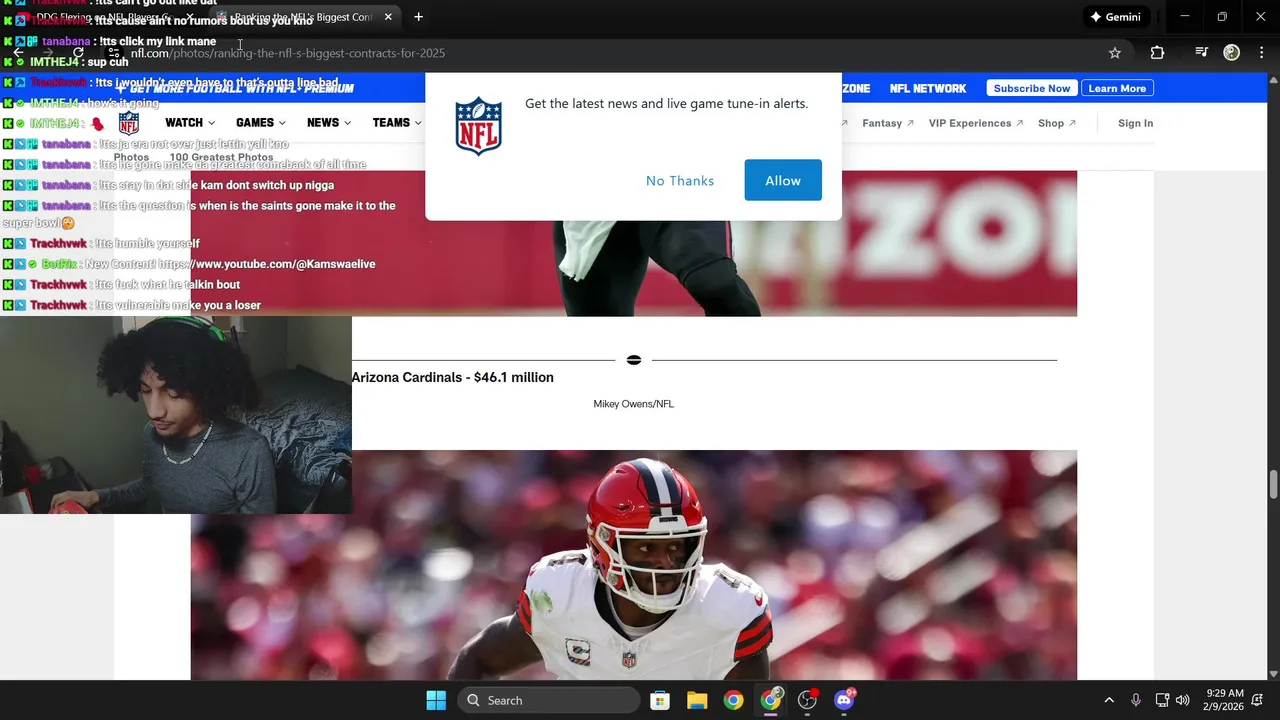Open Microsoft Store from the taskbar

[660, 700]
